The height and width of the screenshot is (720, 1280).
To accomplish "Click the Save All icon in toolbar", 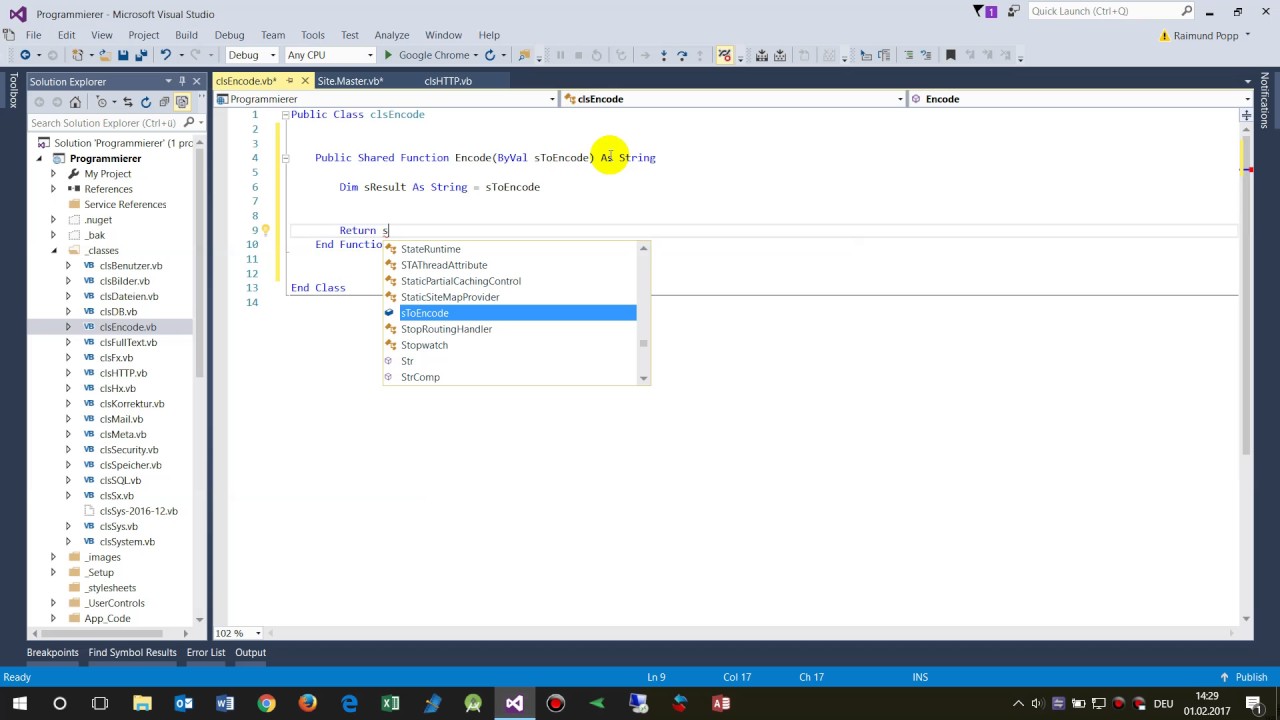I will click(140, 55).
